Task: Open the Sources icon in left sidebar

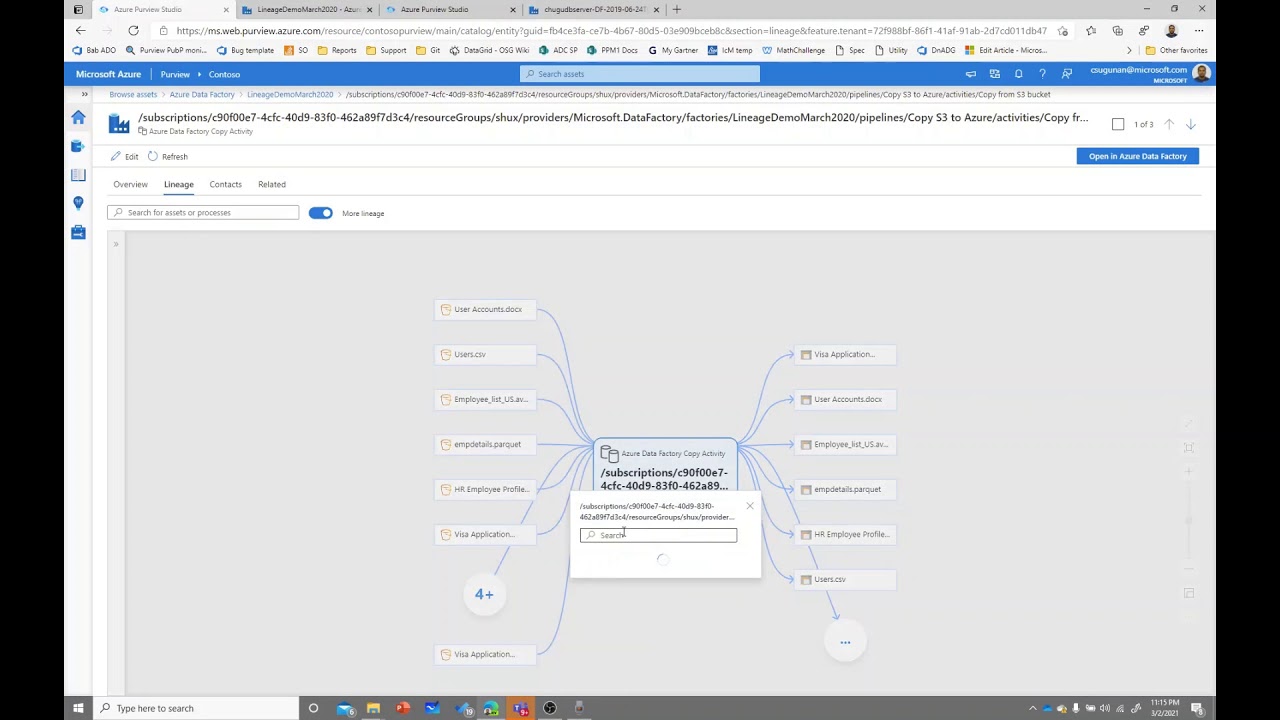Action: click(x=78, y=146)
